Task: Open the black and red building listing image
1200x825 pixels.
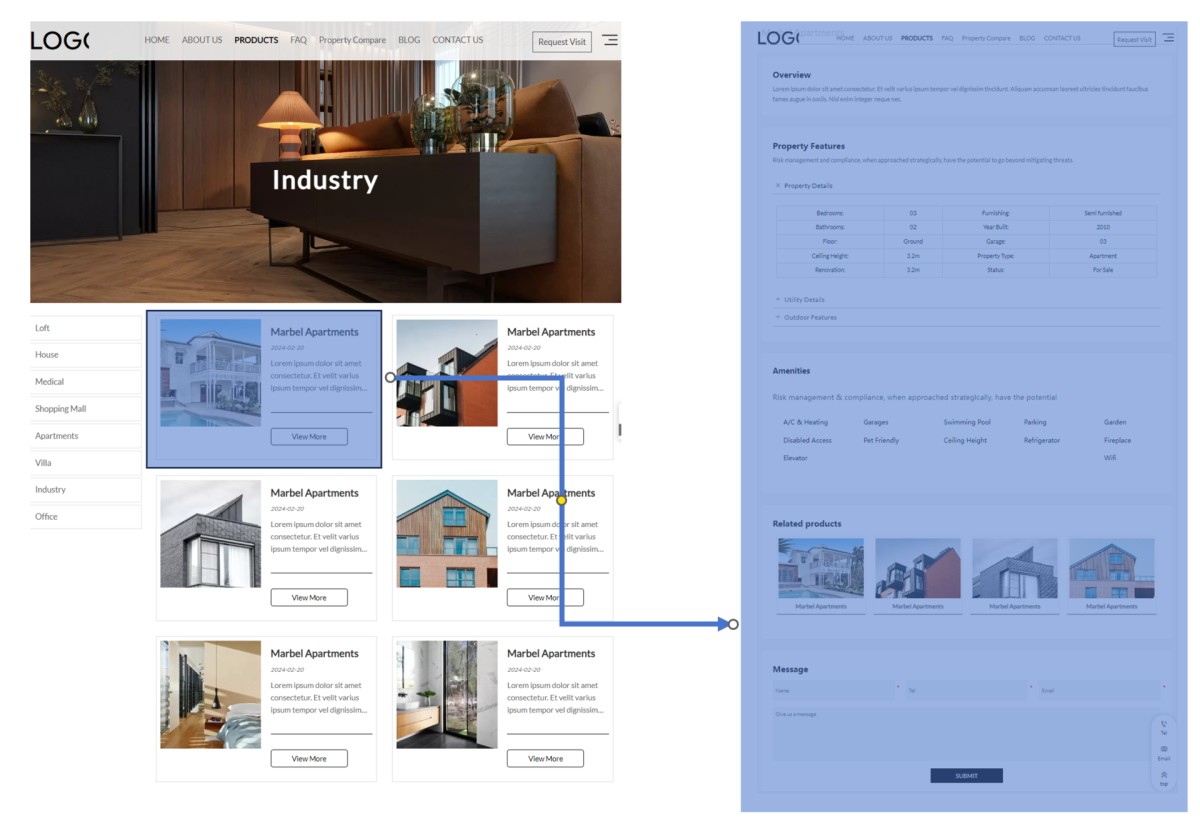Action: point(447,373)
